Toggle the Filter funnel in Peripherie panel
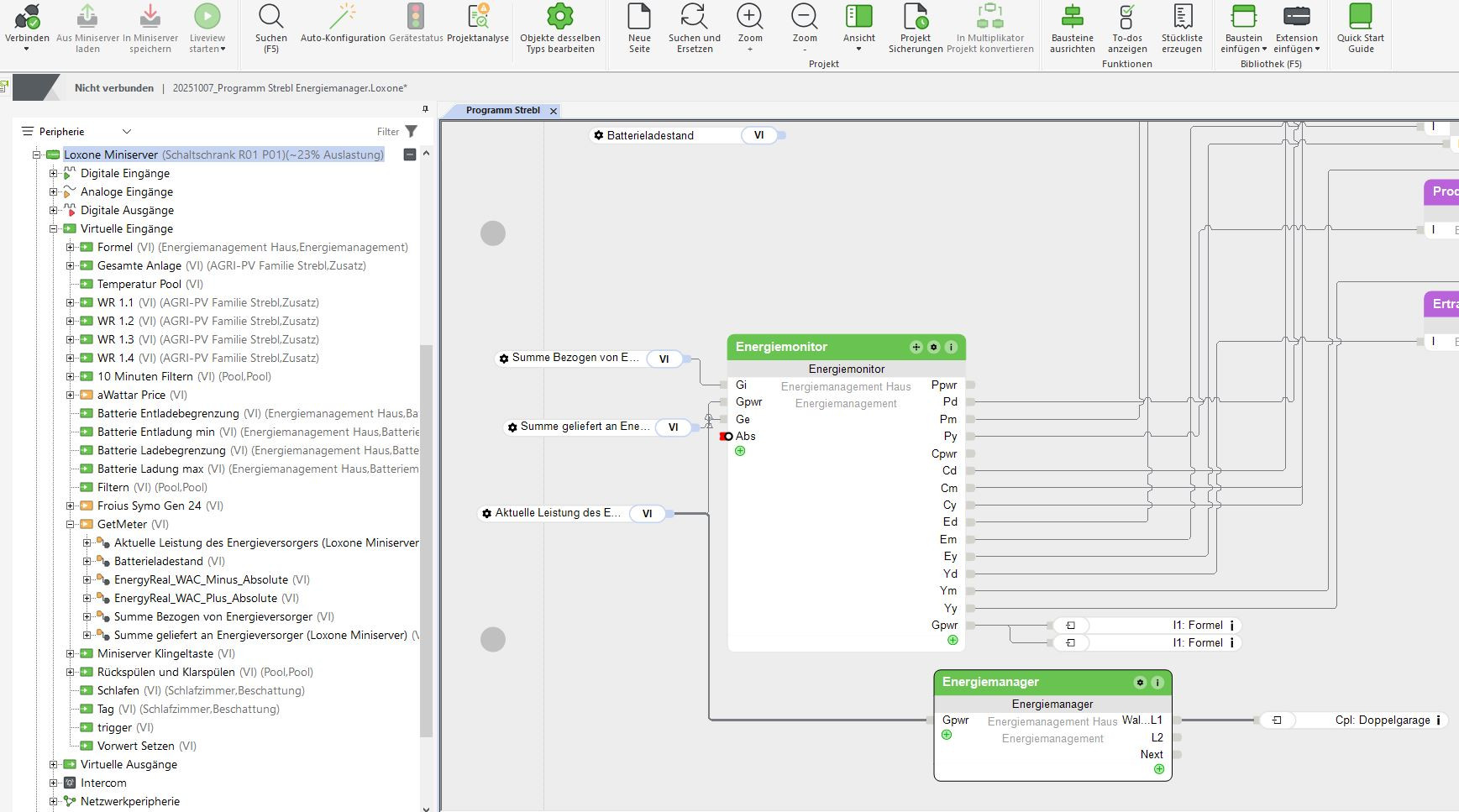Screen dimensions: 1459x812 click(411, 131)
